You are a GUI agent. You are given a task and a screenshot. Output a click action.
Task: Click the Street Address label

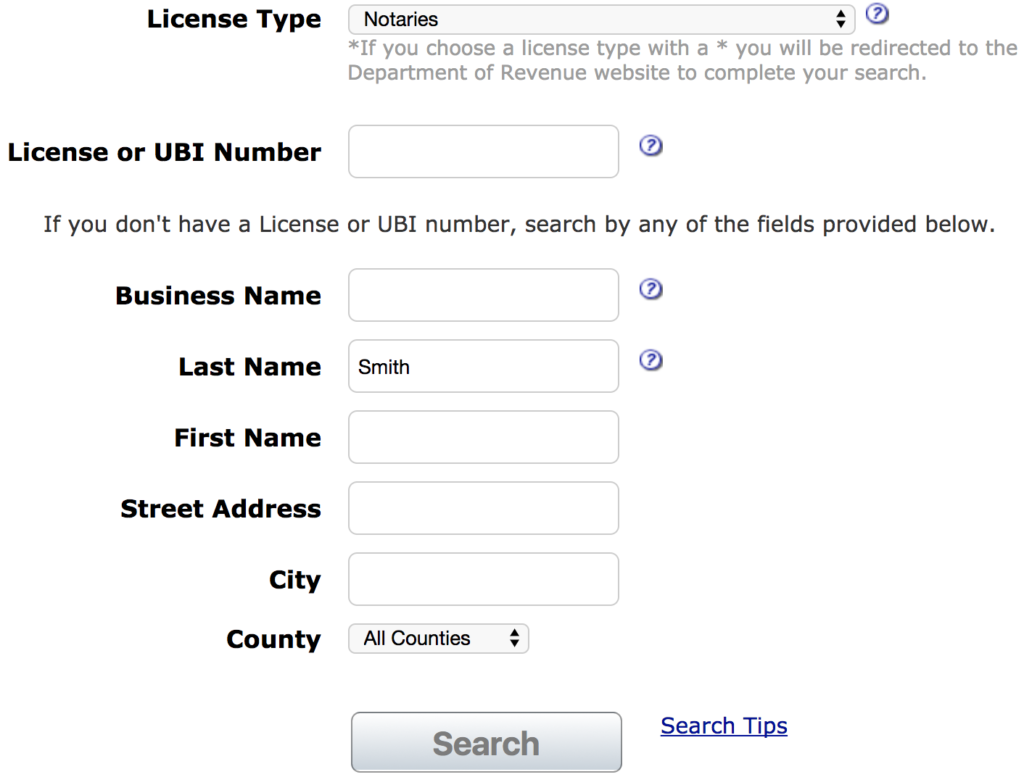pyautogui.click(x=221, y=509)
